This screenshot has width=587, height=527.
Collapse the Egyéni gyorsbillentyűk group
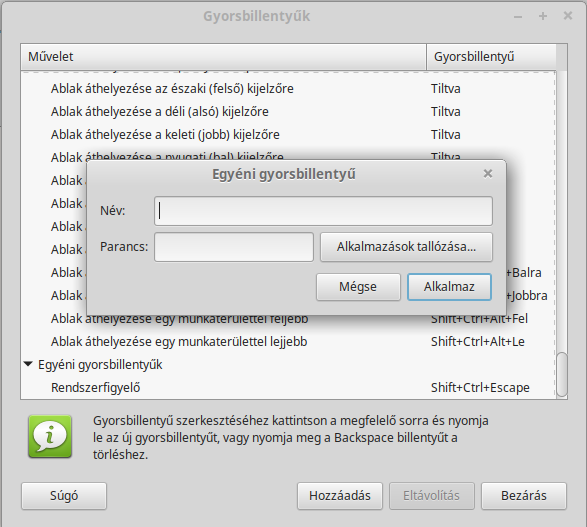pyautogui.click(x=28, y=364)
